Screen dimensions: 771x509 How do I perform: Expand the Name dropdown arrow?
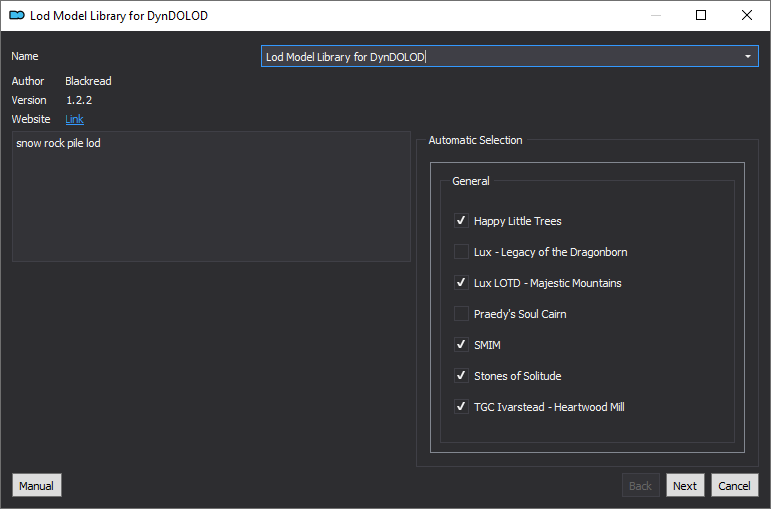click(x=747, y=57)
